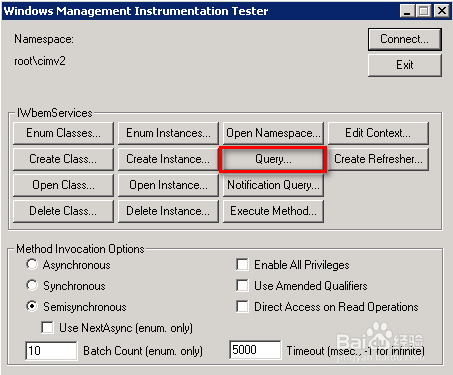Select the Asynchronous radio option
Screen dimensions: 453x375
[x=32, y=265]
